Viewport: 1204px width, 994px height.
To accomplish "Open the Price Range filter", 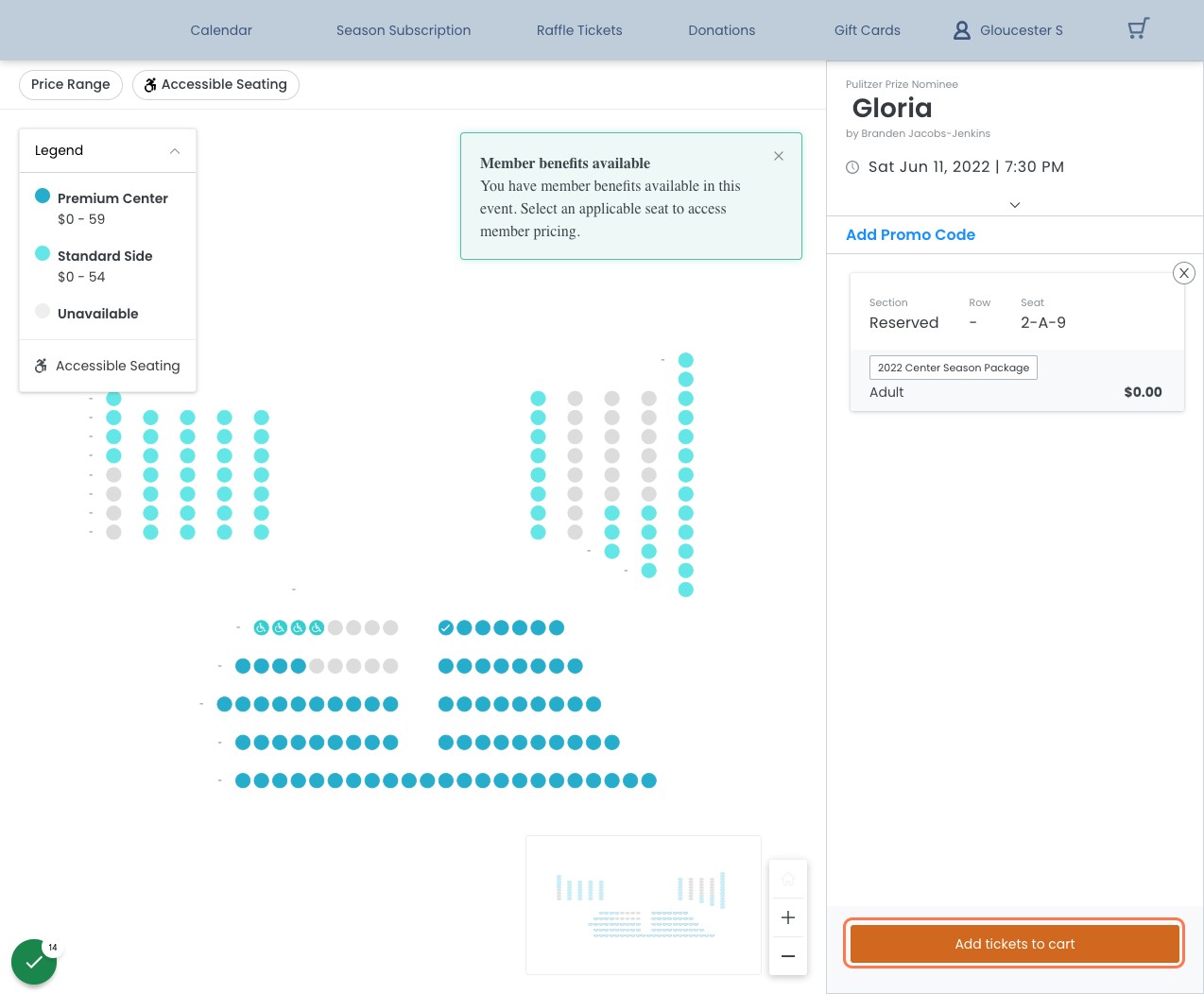I will [71, 84].
